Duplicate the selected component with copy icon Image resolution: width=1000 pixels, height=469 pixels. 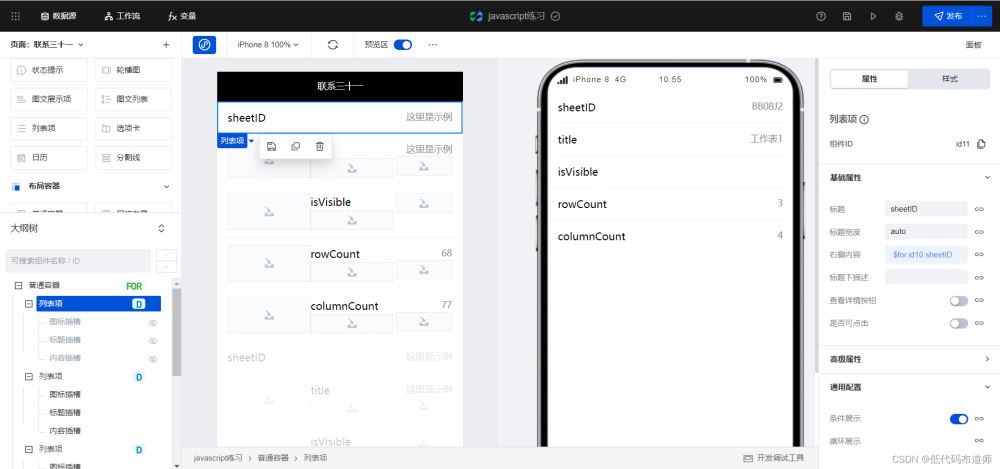pyautogui.click(x=295, y=146)
